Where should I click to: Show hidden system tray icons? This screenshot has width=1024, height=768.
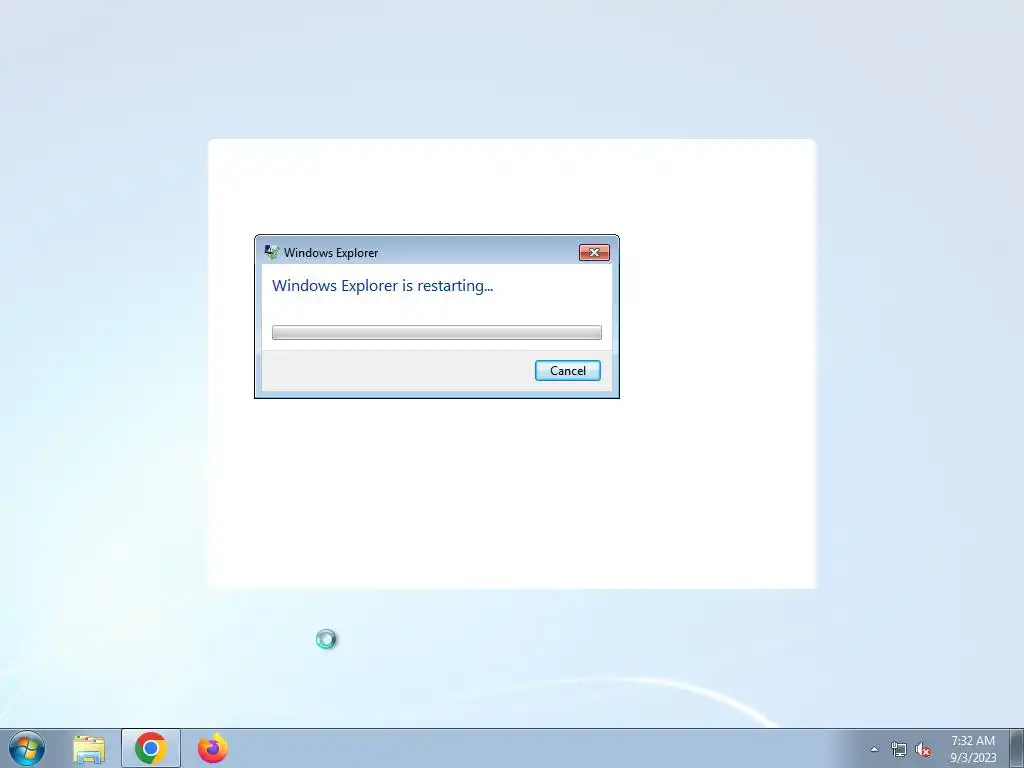pos(874,750)
